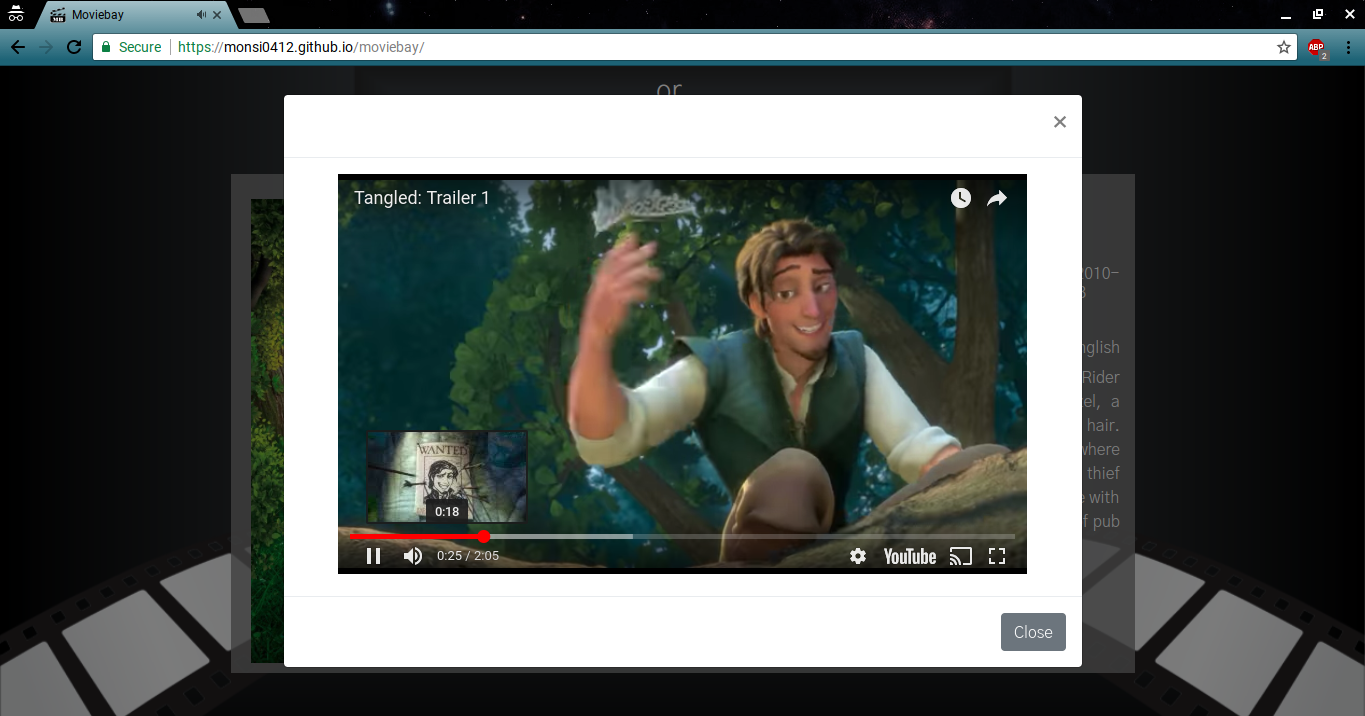The height and width of the screenshot is (716, 1365).
Task: Select the Moviebay browser tab
Action: 134,15
